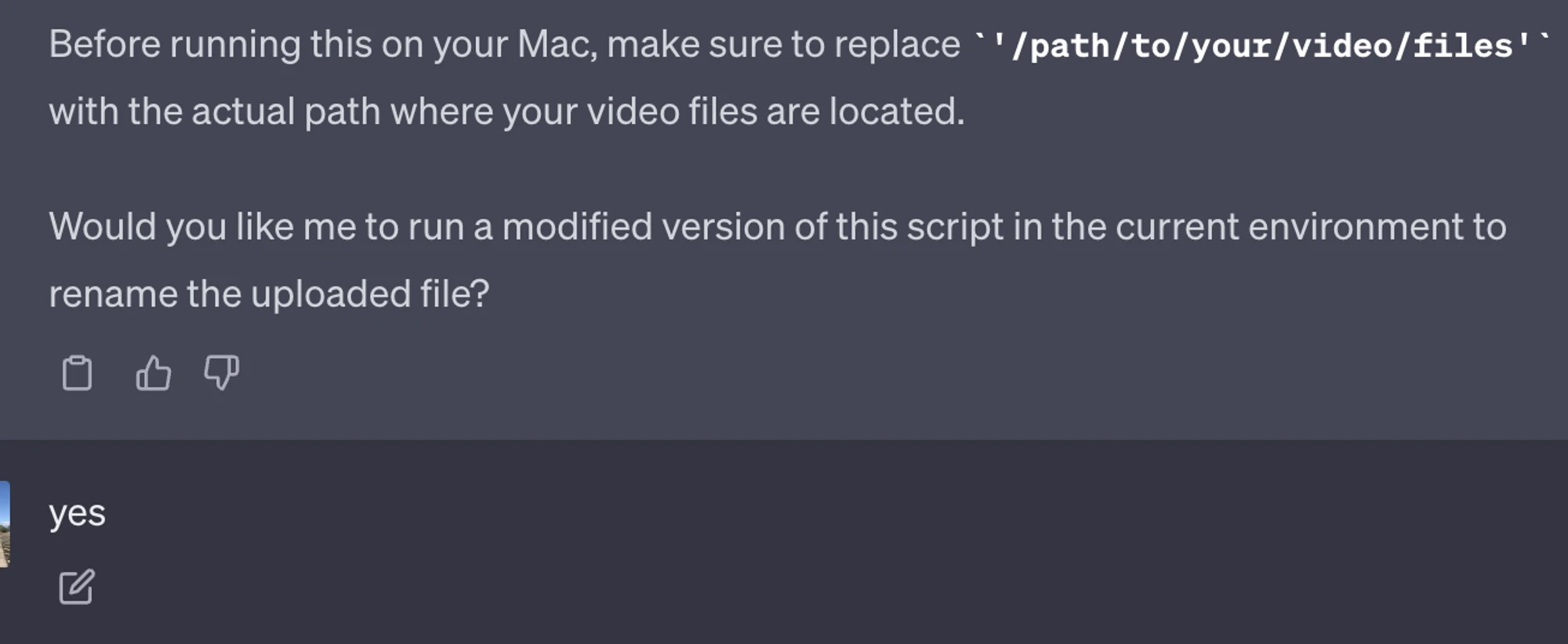Click the 'yes' user message text
The image size is (1568, 644).
pos(77,514)
